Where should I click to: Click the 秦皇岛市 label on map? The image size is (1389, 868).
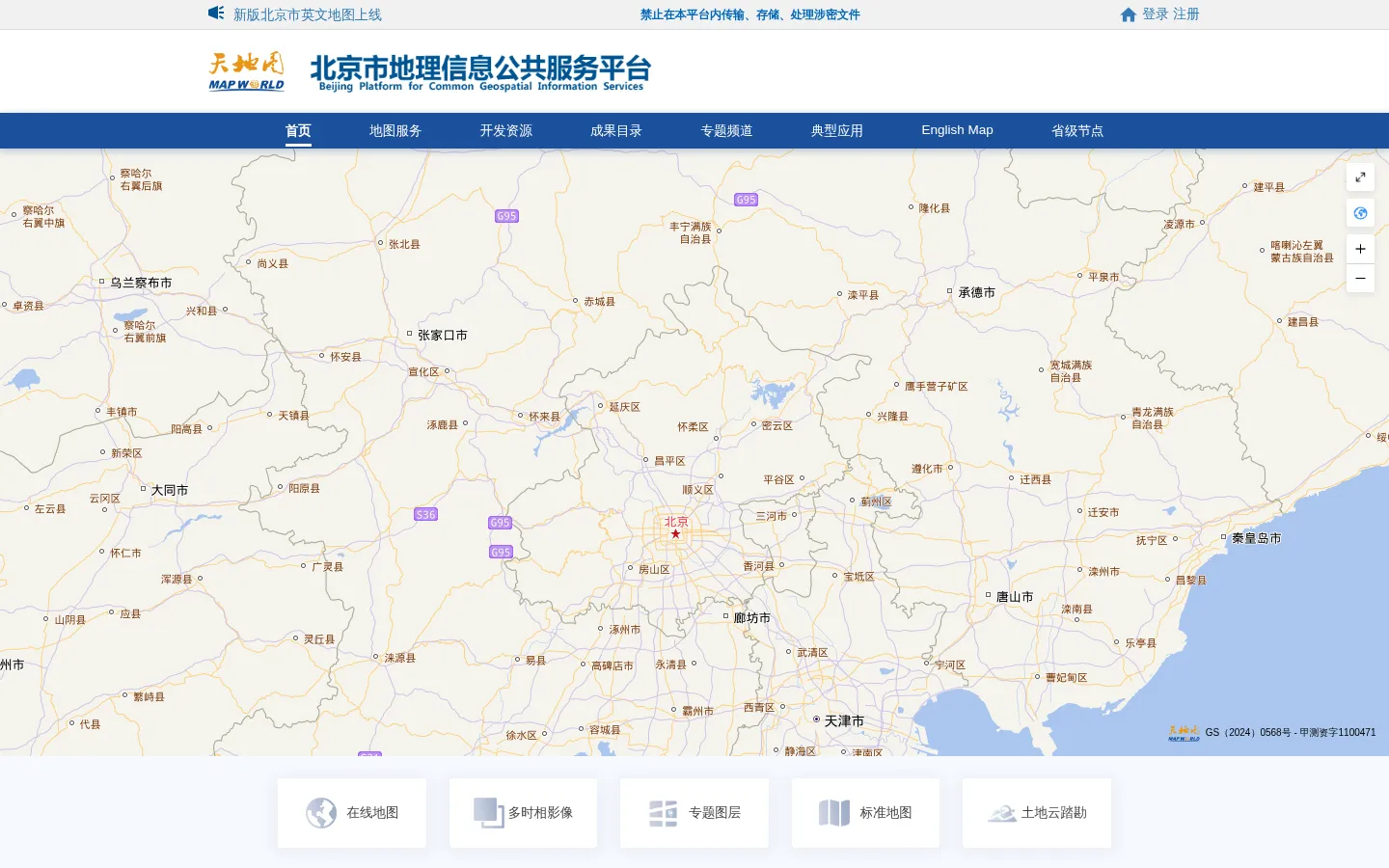[x=1257, y=538]
